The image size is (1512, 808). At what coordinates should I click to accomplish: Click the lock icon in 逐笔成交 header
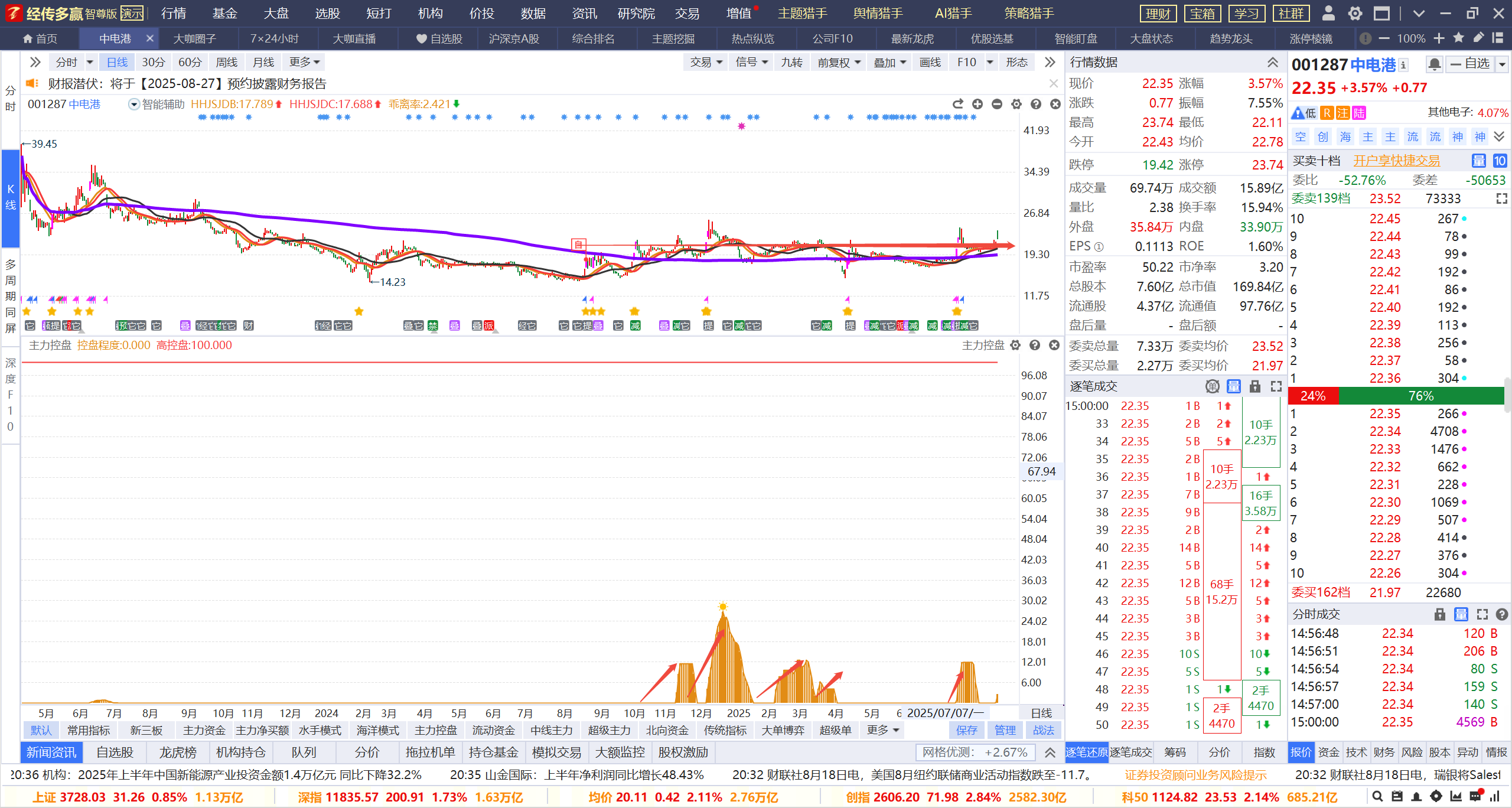pos(1255,386)
